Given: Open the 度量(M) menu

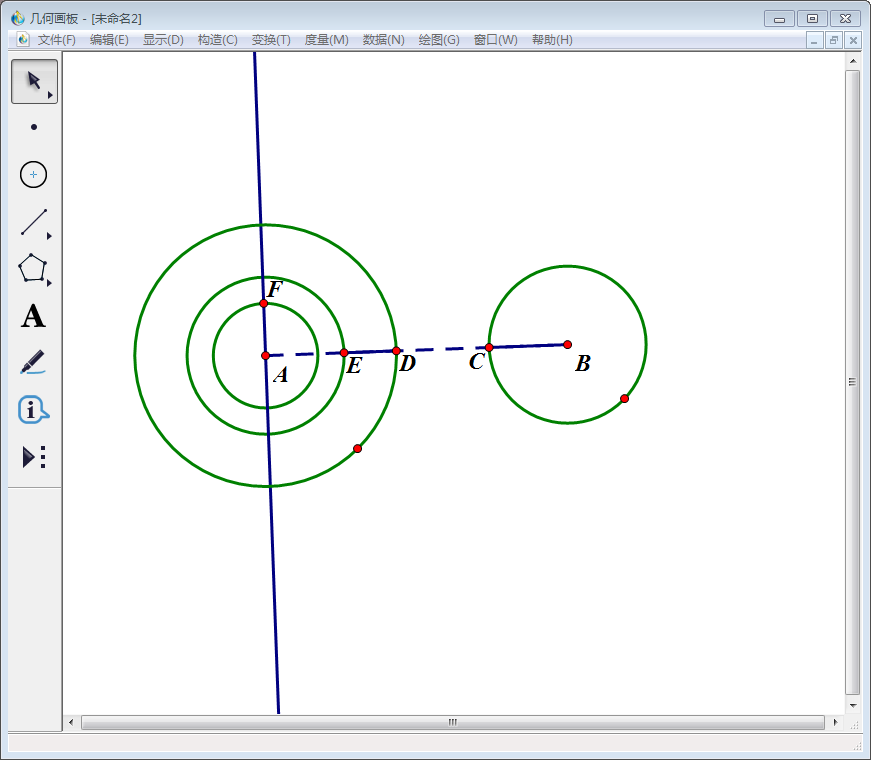Looking at the screenshot, I should (326, 40).
